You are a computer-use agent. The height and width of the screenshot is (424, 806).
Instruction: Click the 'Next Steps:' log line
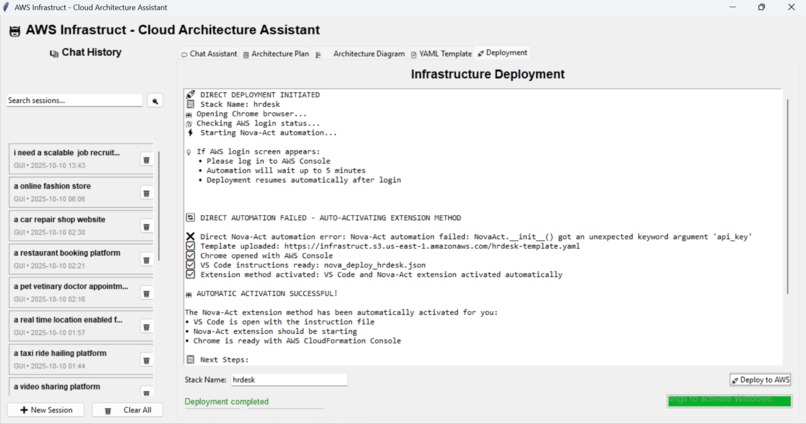(224, 360)
